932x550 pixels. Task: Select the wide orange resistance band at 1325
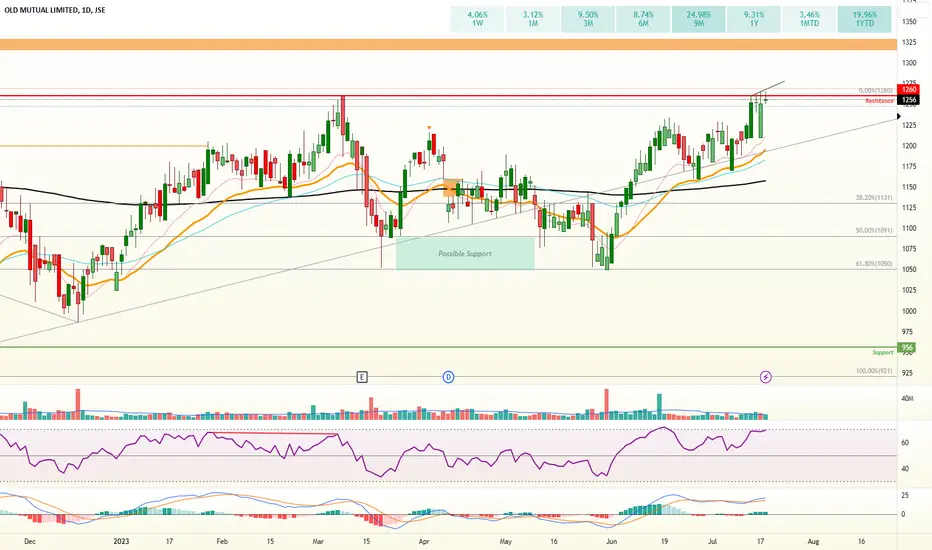(448, 45)
